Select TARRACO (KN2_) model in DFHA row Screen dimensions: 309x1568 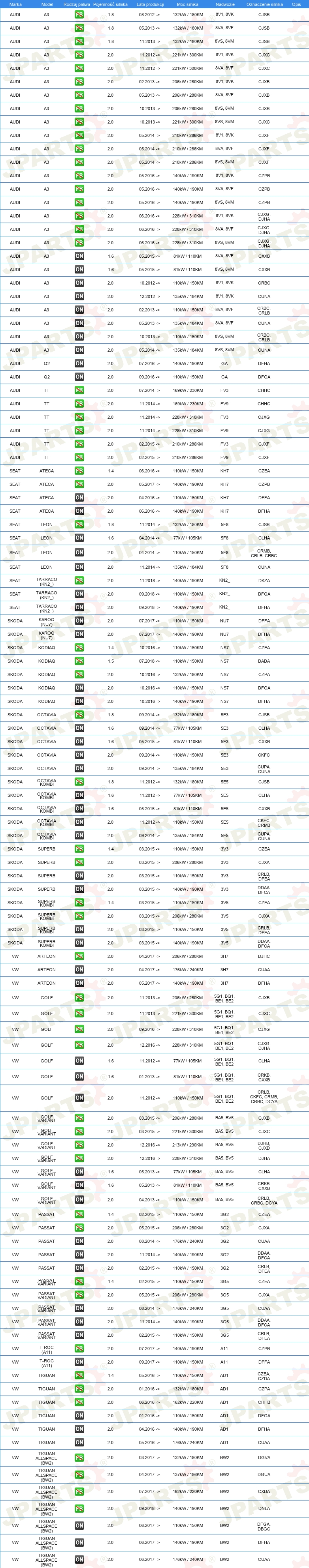(46, 607)
